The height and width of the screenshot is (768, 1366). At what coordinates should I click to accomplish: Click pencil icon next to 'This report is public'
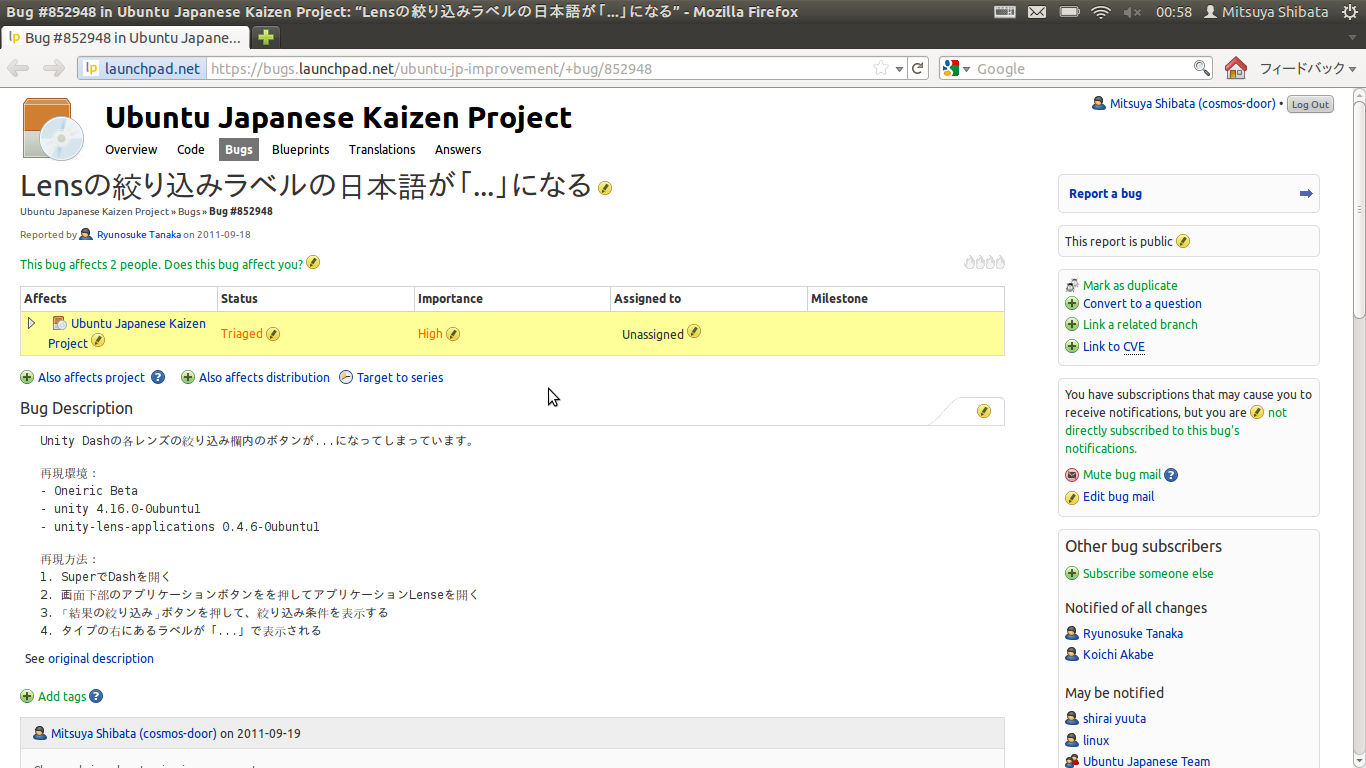pos(1183,241)
